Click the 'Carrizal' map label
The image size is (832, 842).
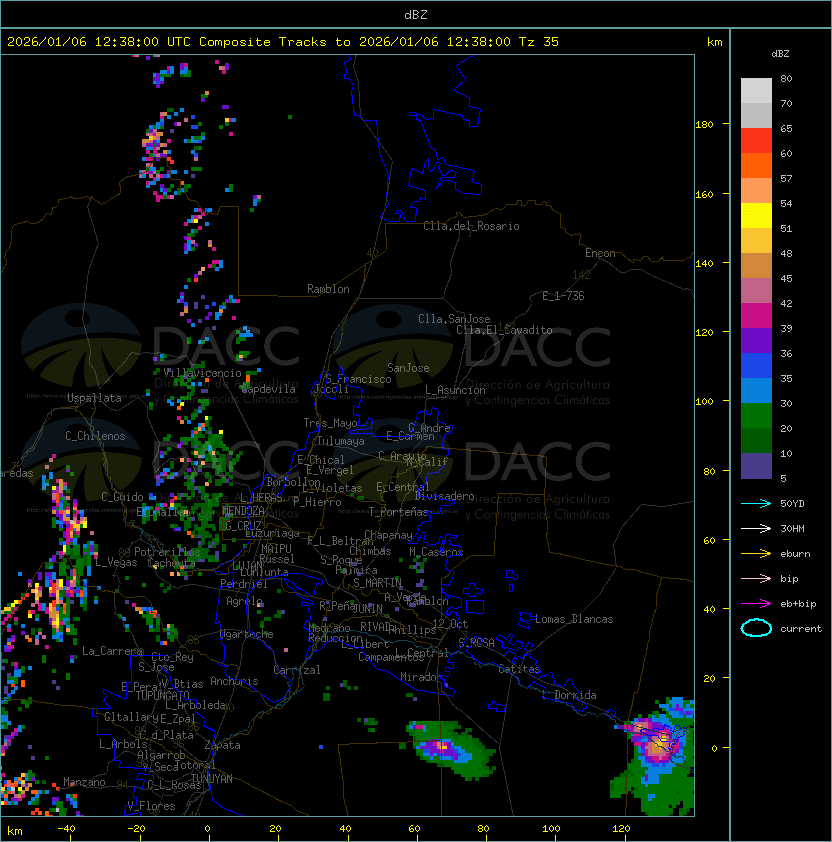click(x=297, y=670)
